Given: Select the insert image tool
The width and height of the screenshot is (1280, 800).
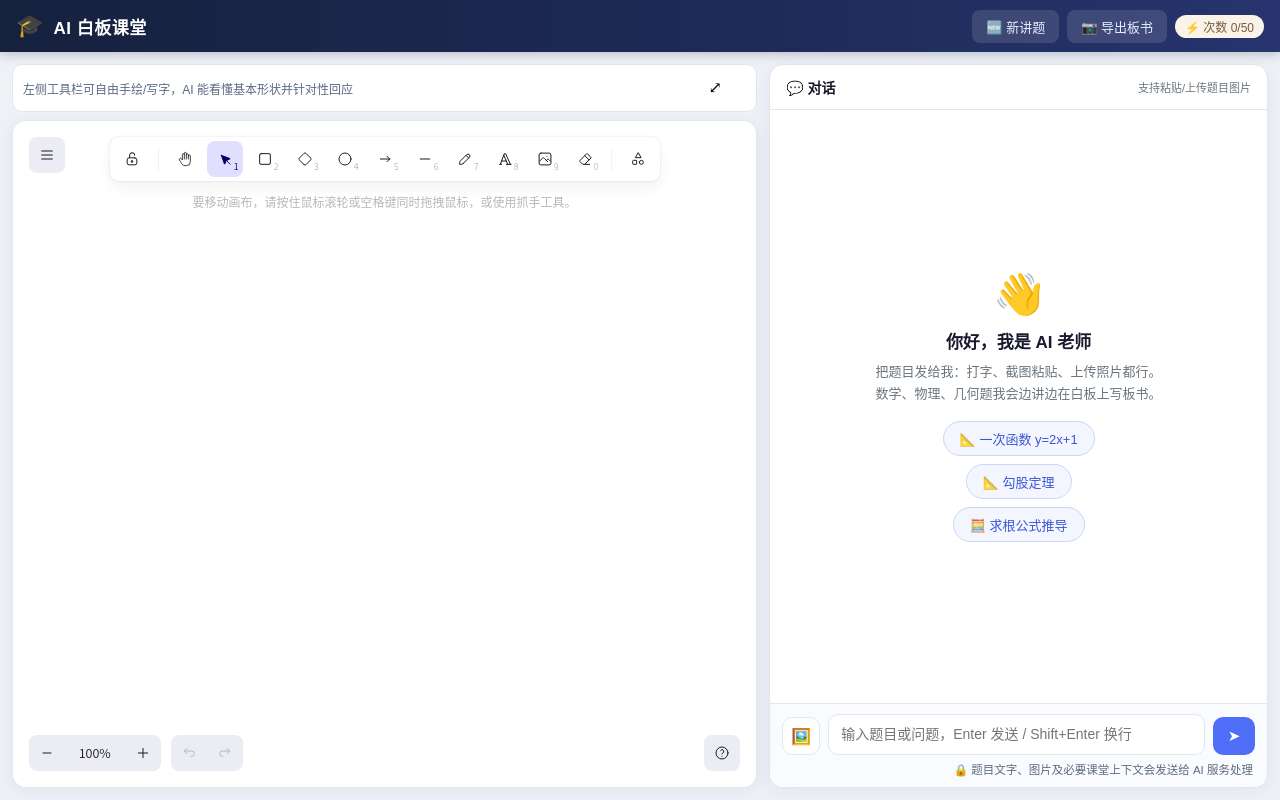Looking at the screenshot, I should [545, 159].
